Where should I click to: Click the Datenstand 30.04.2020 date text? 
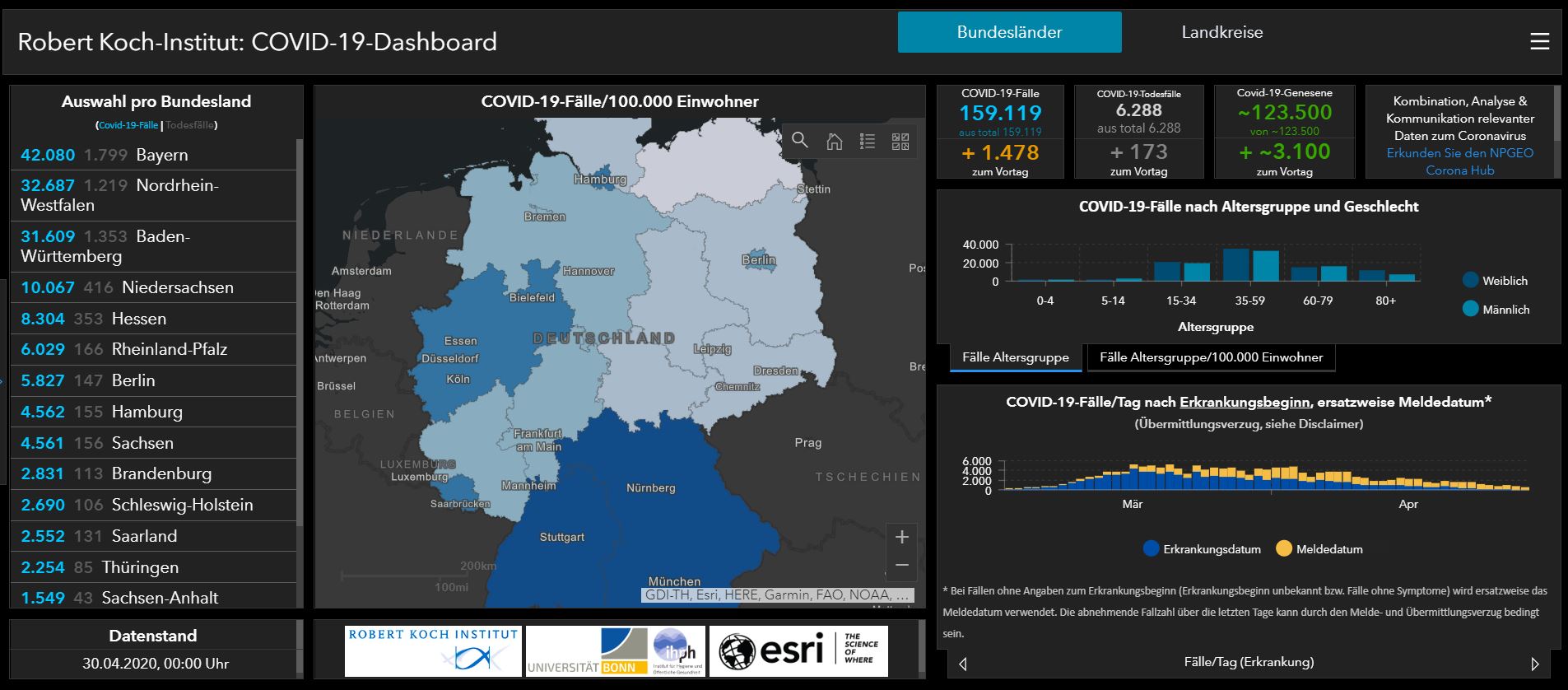coord(156,663)
